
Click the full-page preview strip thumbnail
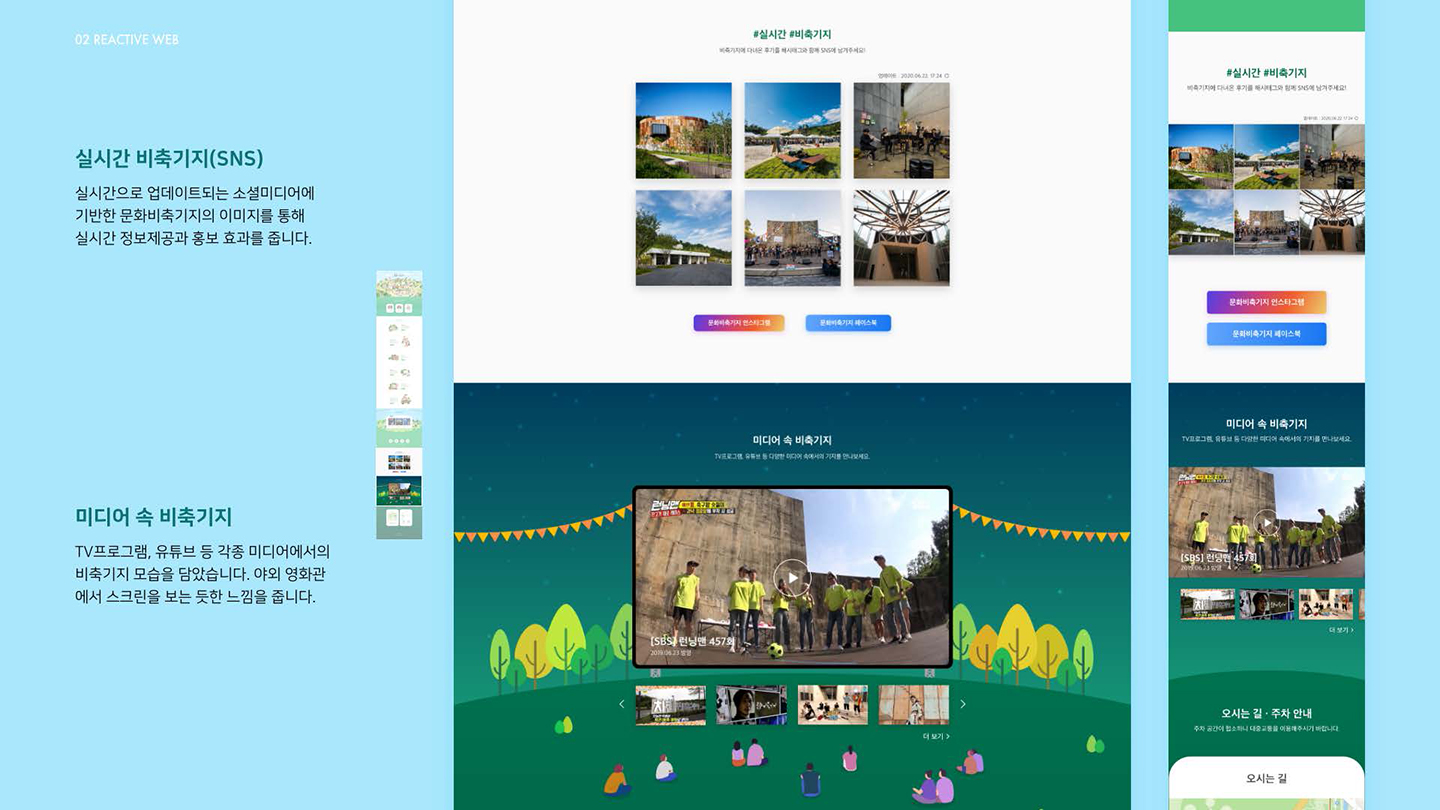tap(399, 404)
